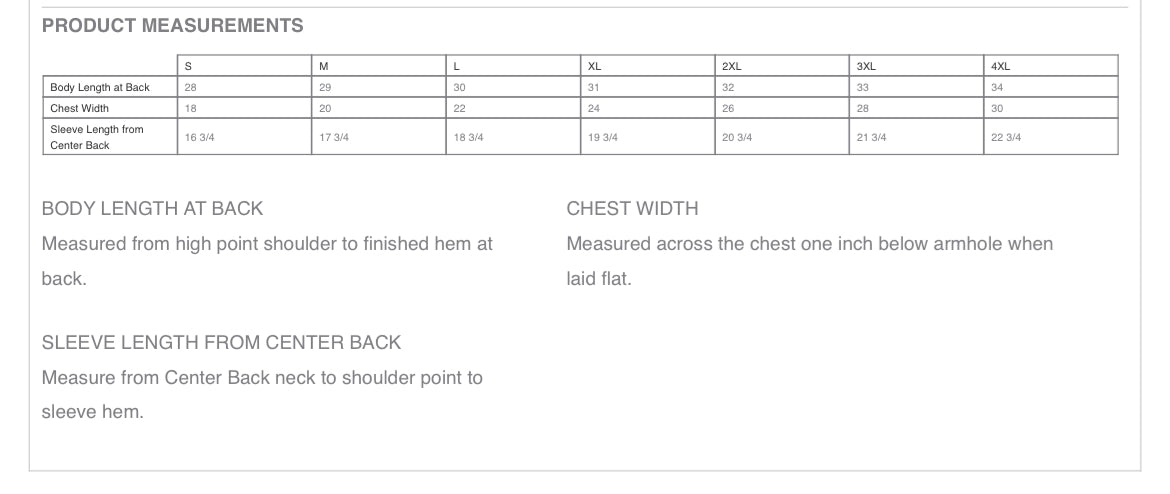
Task: Click the PRODUCT MEASUREMENTS heading
Action: 172,26
